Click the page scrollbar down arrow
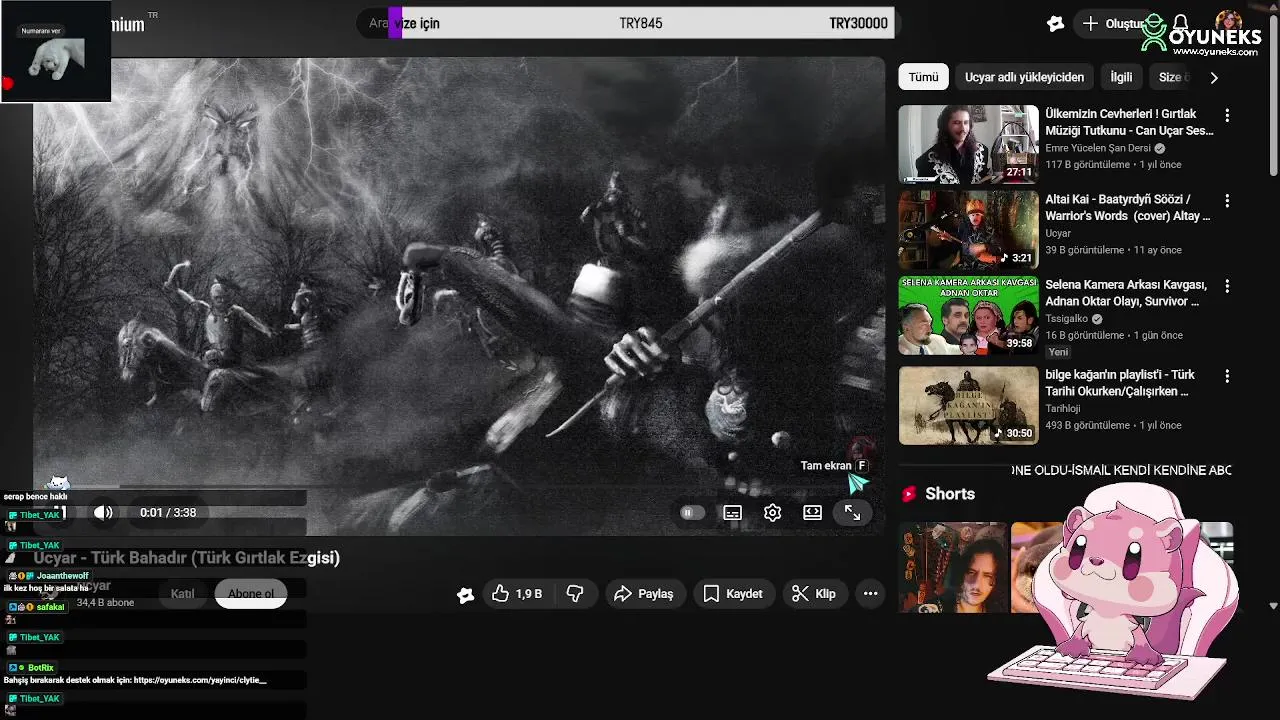Viewport: 1280px width, 720px height. point(1273,606)
